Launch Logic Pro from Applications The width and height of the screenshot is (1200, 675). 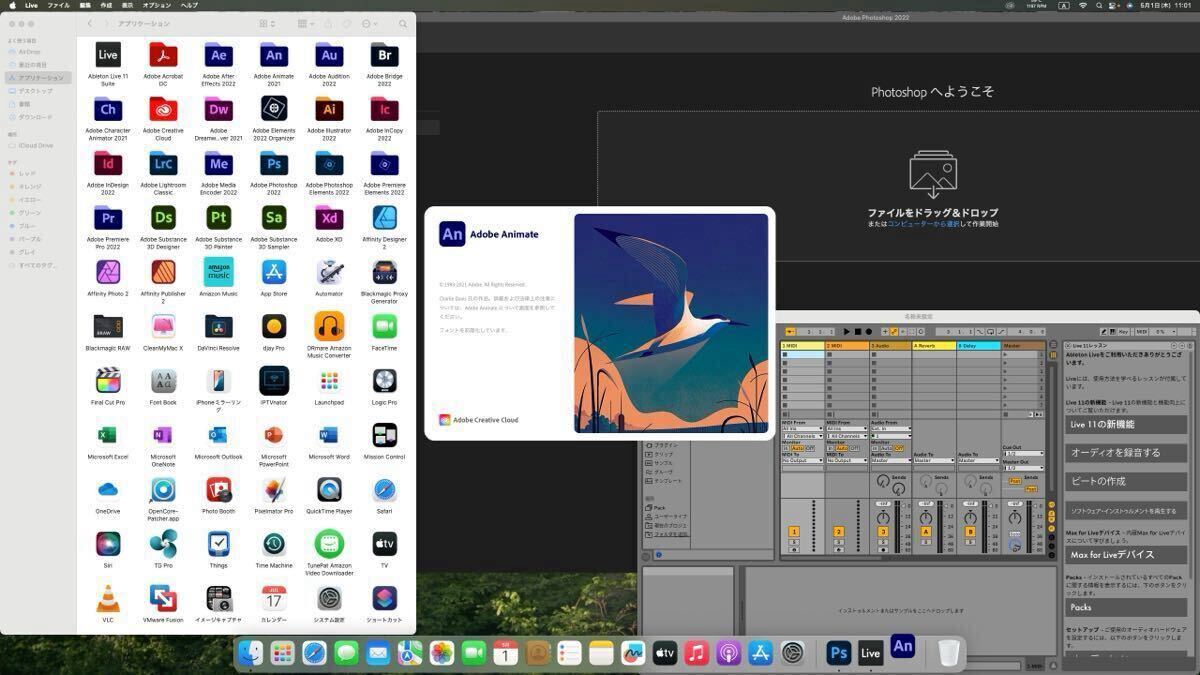(385, 380)
